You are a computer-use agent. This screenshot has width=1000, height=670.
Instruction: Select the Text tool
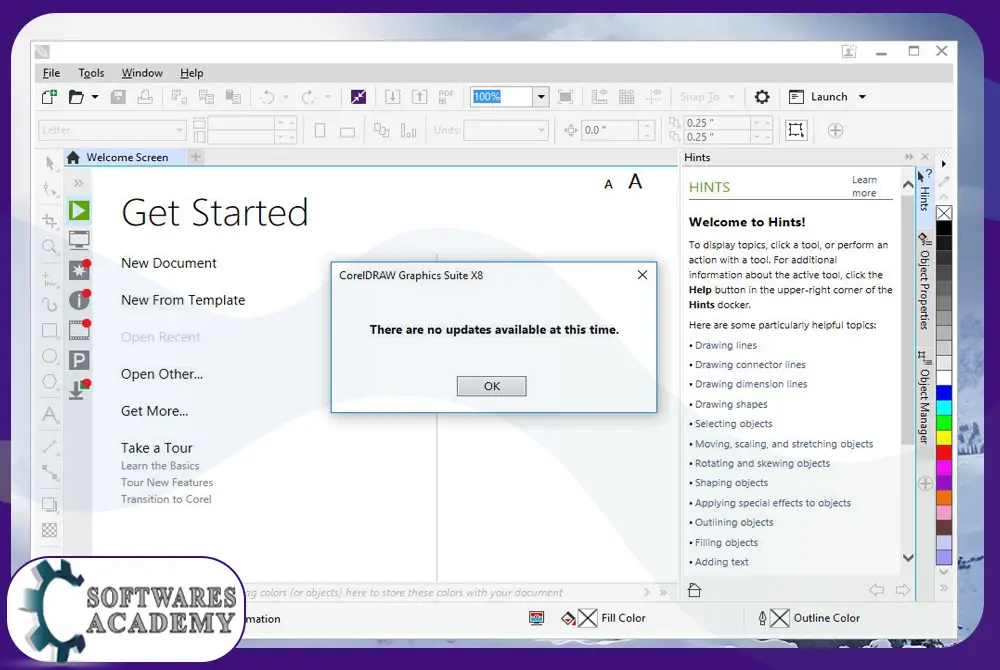tap(50, 414)
